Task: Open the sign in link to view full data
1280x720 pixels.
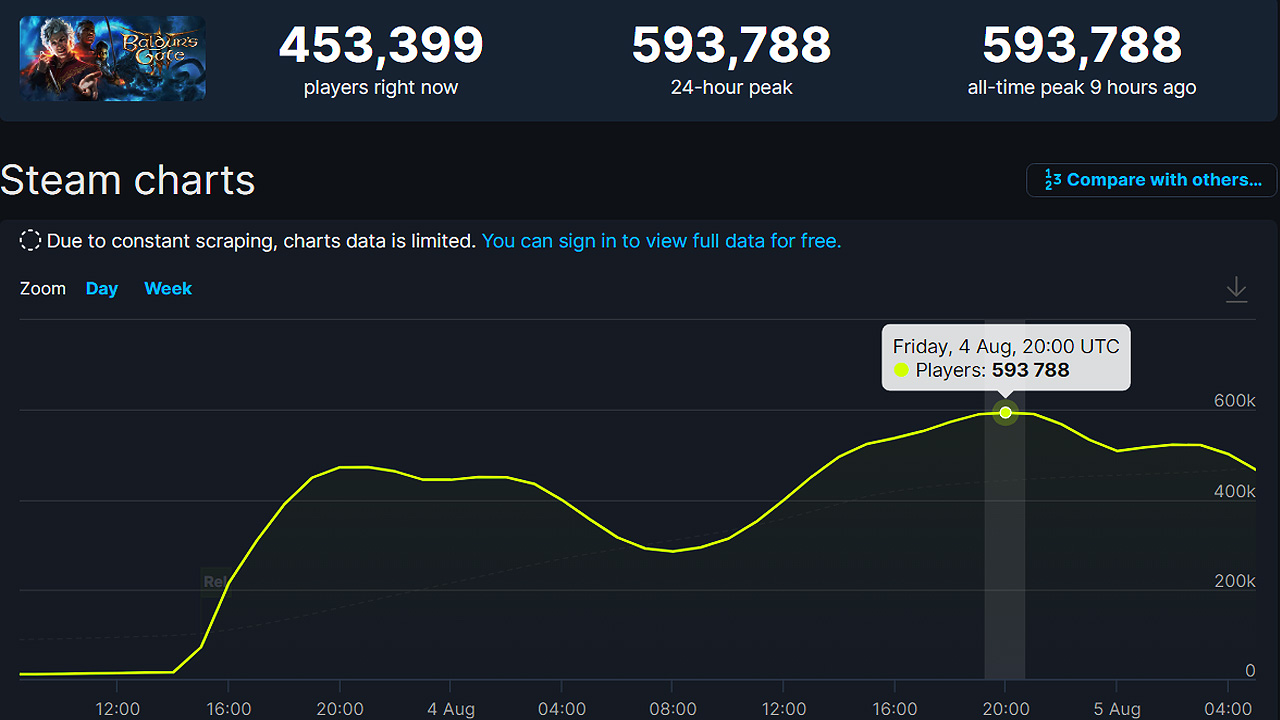Action: [661, 241]
